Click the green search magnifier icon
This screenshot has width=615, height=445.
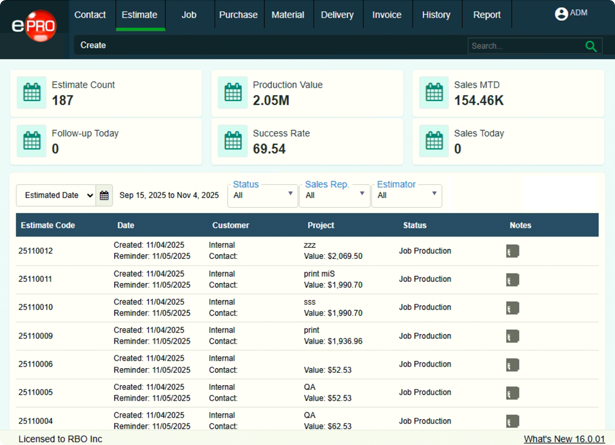(x=591, y=46)
